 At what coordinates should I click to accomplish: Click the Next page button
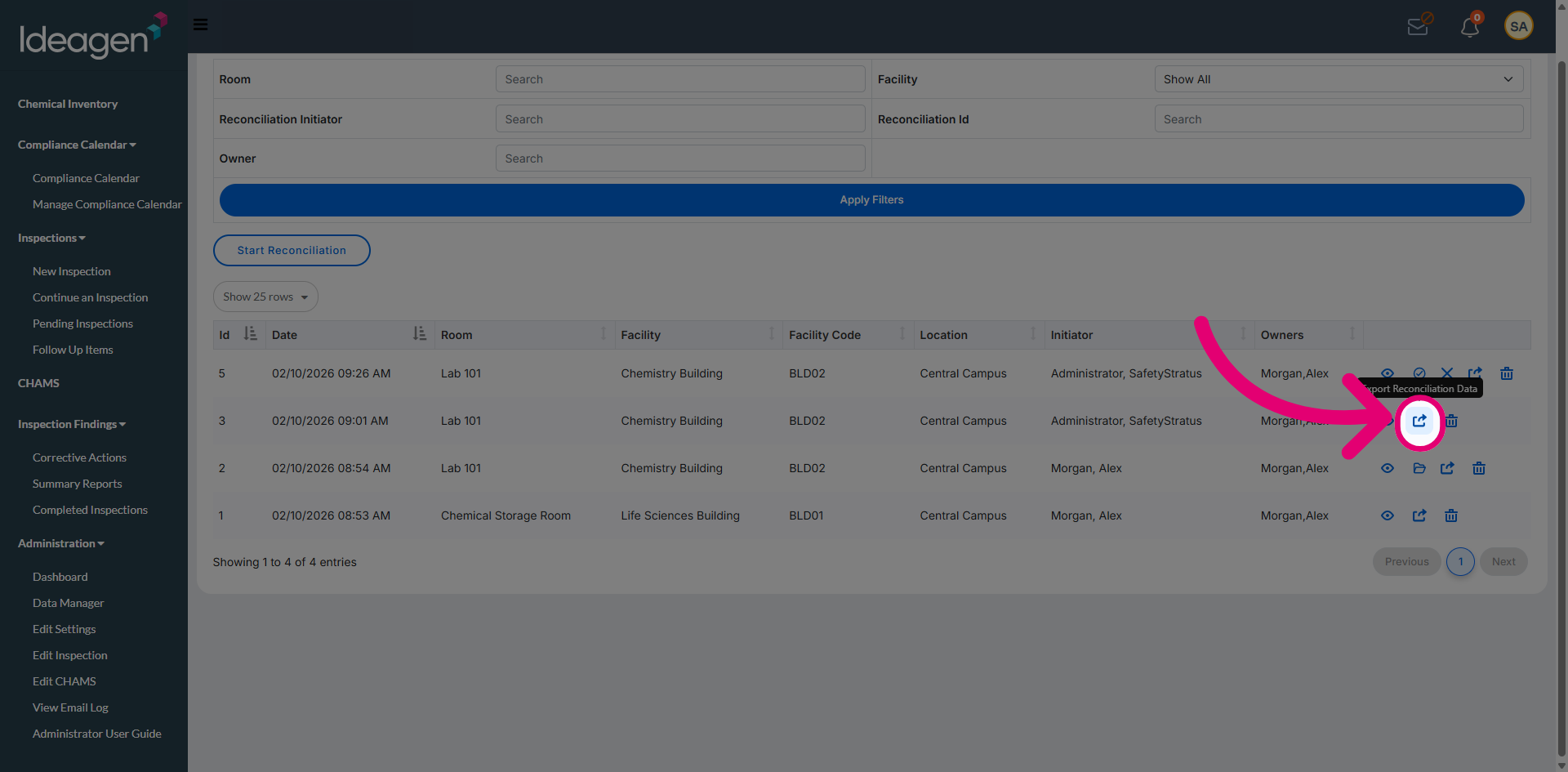pos(1503,561)
